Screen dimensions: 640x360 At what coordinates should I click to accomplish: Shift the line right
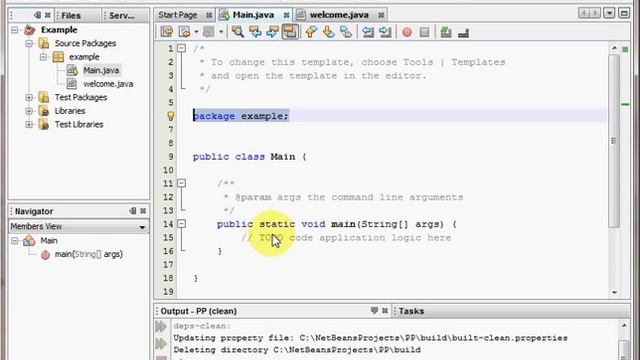tap(385, 32)
